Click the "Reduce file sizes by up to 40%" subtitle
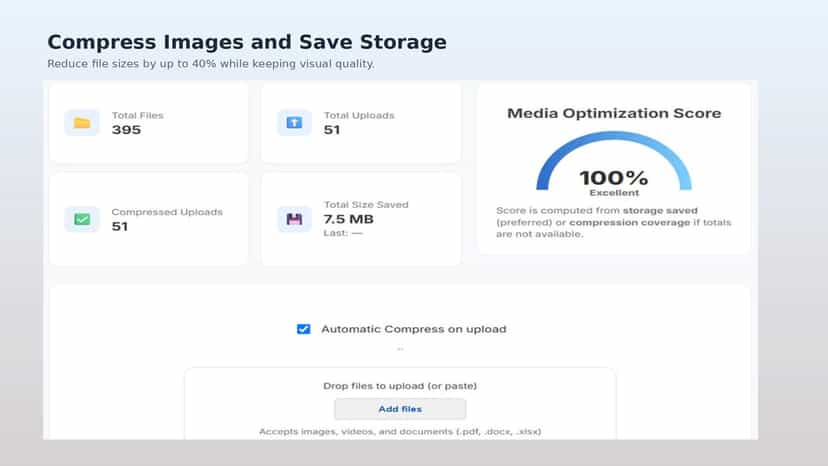This screenshot has height=466, width=828. pos(211,64)
